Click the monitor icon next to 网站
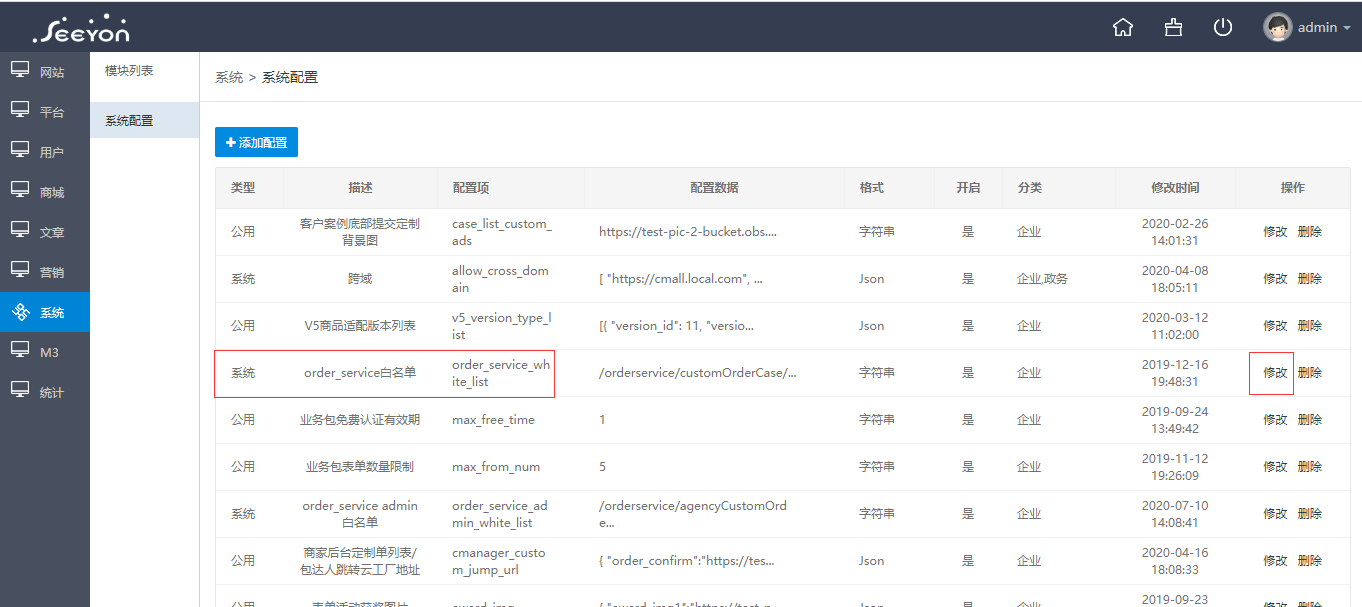The image size is (1362, 607). coord(20,70)
